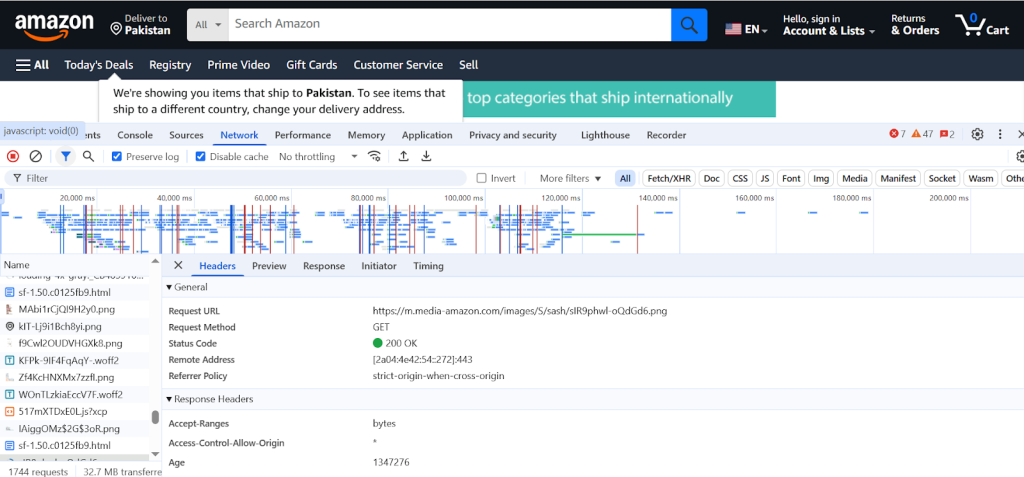Open the All hamburger menu

(x=33, y=65)
